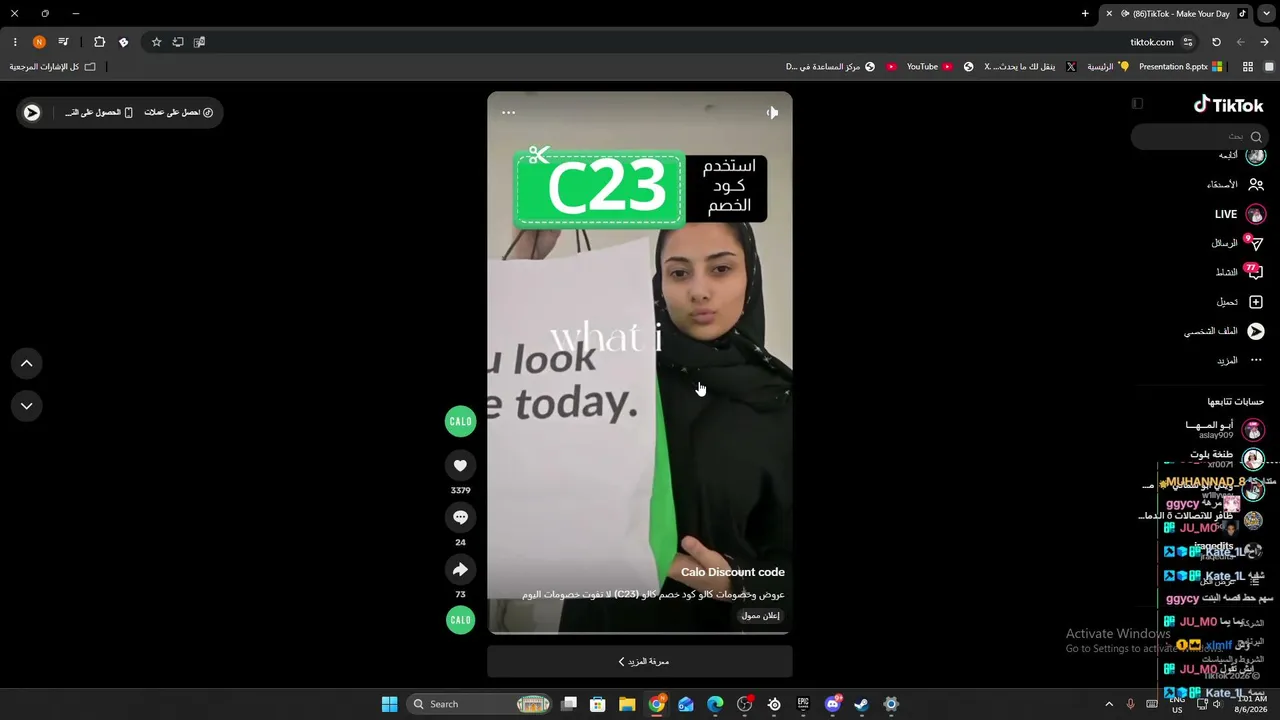Open the Chrome tab search dropdown
This screenshot has width=1280, height=720.
point(1267,14)
